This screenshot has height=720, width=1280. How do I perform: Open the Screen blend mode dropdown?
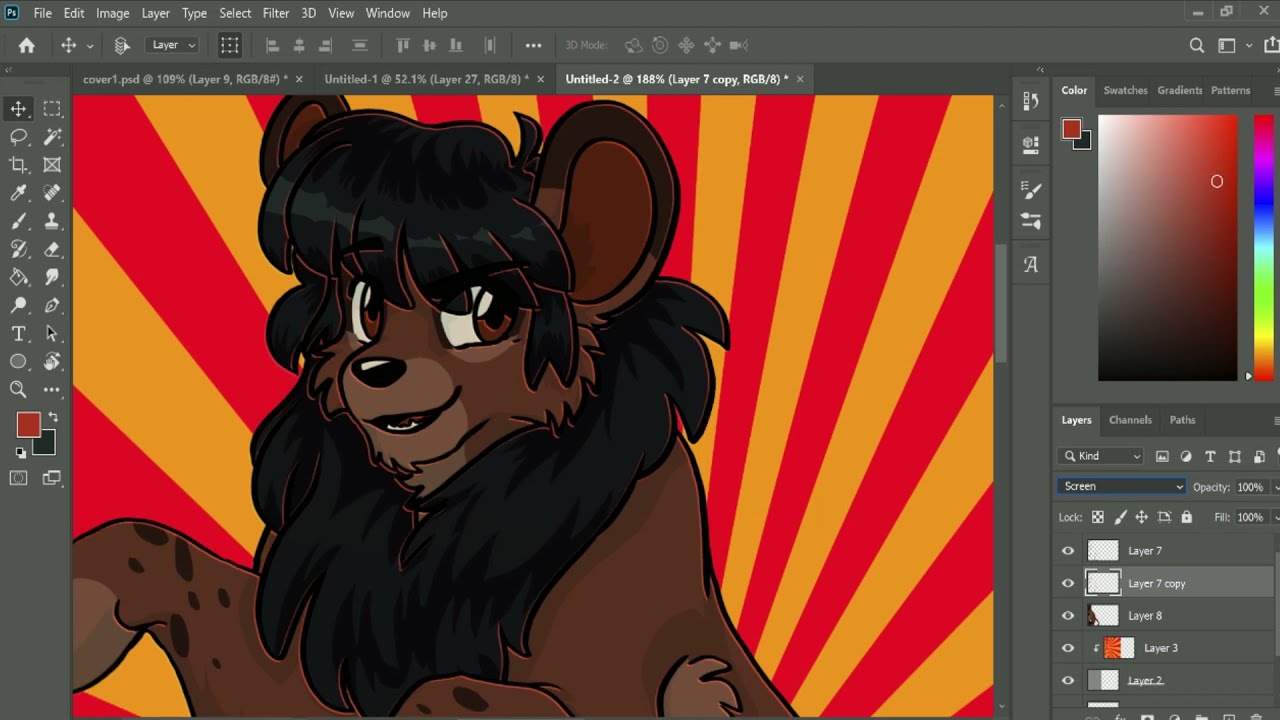[x=1121, y=486]
